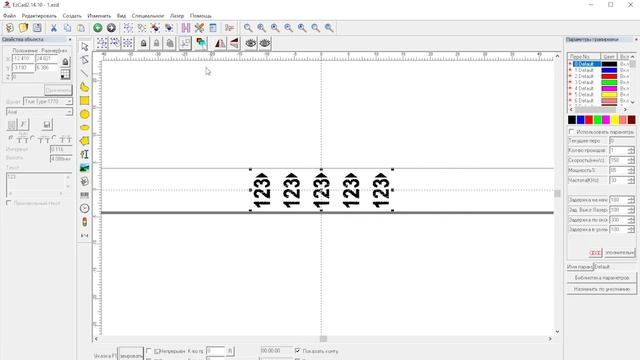
Task: Open the Помощь menu
Action: tap(200, 16)
